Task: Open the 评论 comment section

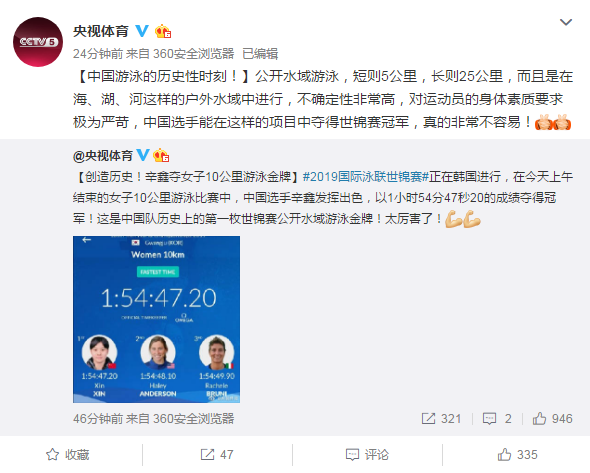Action: point(367,455)
